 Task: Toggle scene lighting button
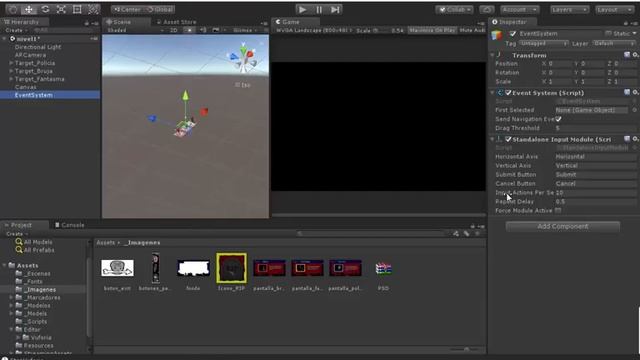point(189,30)
